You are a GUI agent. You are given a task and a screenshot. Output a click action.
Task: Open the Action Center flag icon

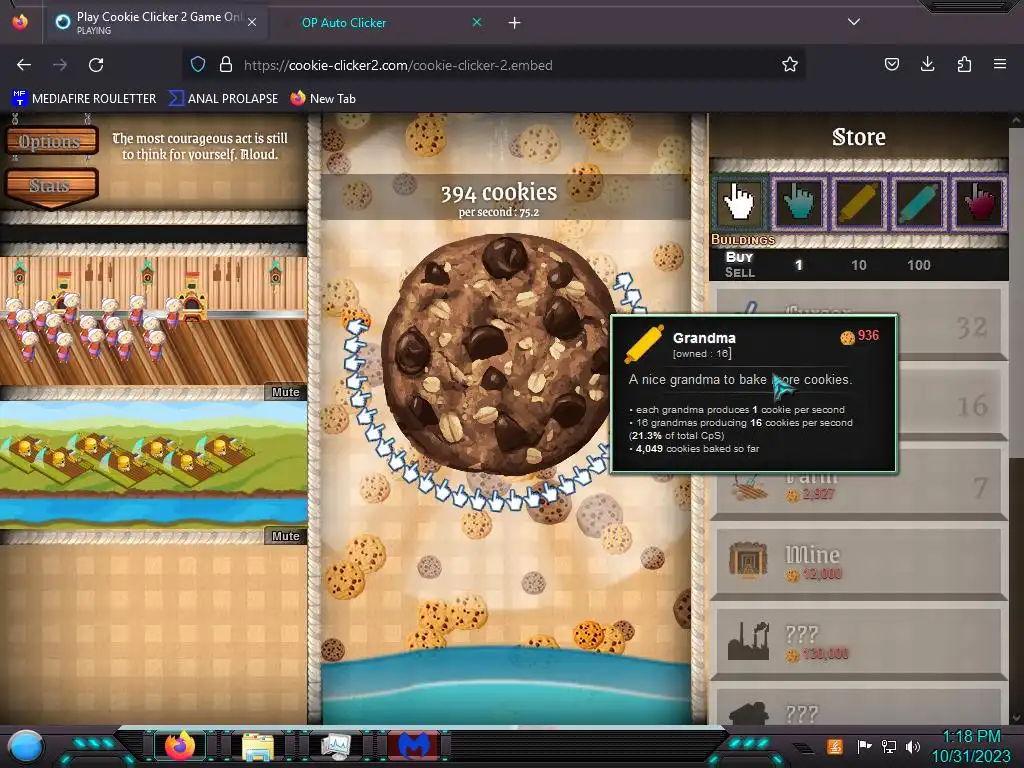(x=864, y=746)
